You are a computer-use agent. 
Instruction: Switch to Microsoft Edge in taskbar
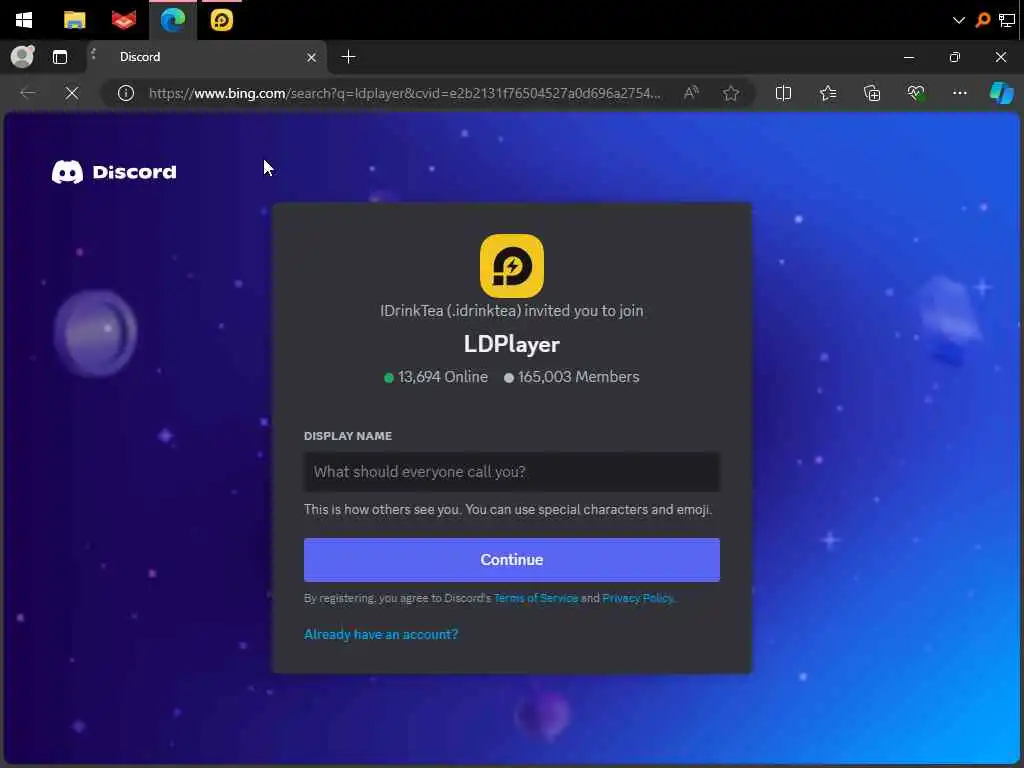(x=172, y=20)
